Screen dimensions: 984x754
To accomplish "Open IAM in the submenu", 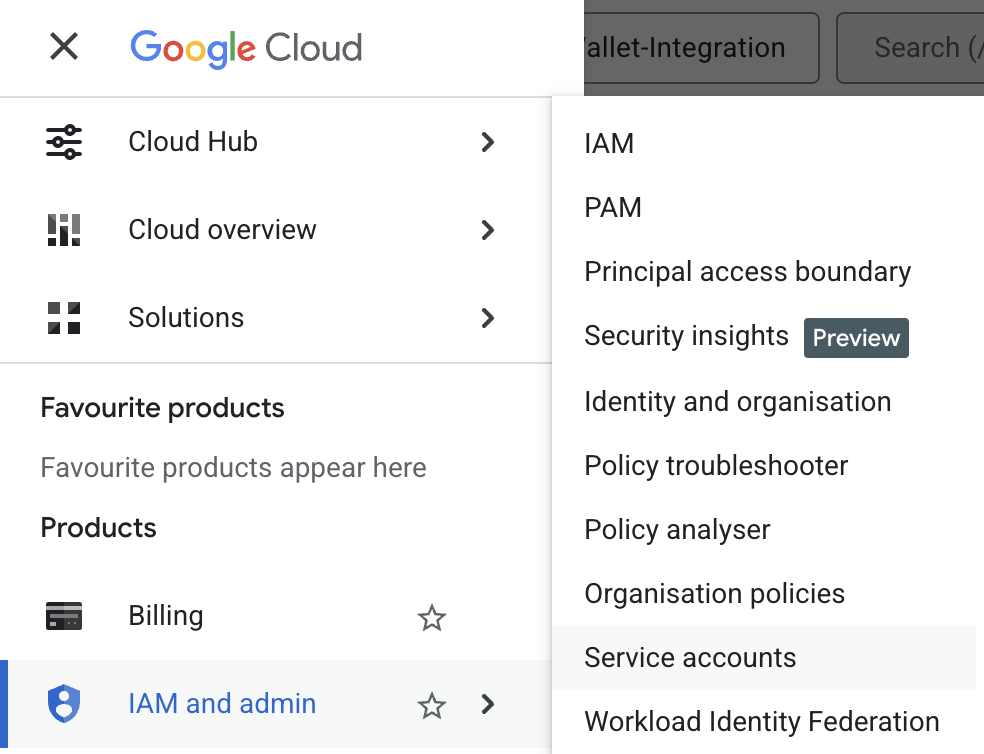I will tap(609, 143).
